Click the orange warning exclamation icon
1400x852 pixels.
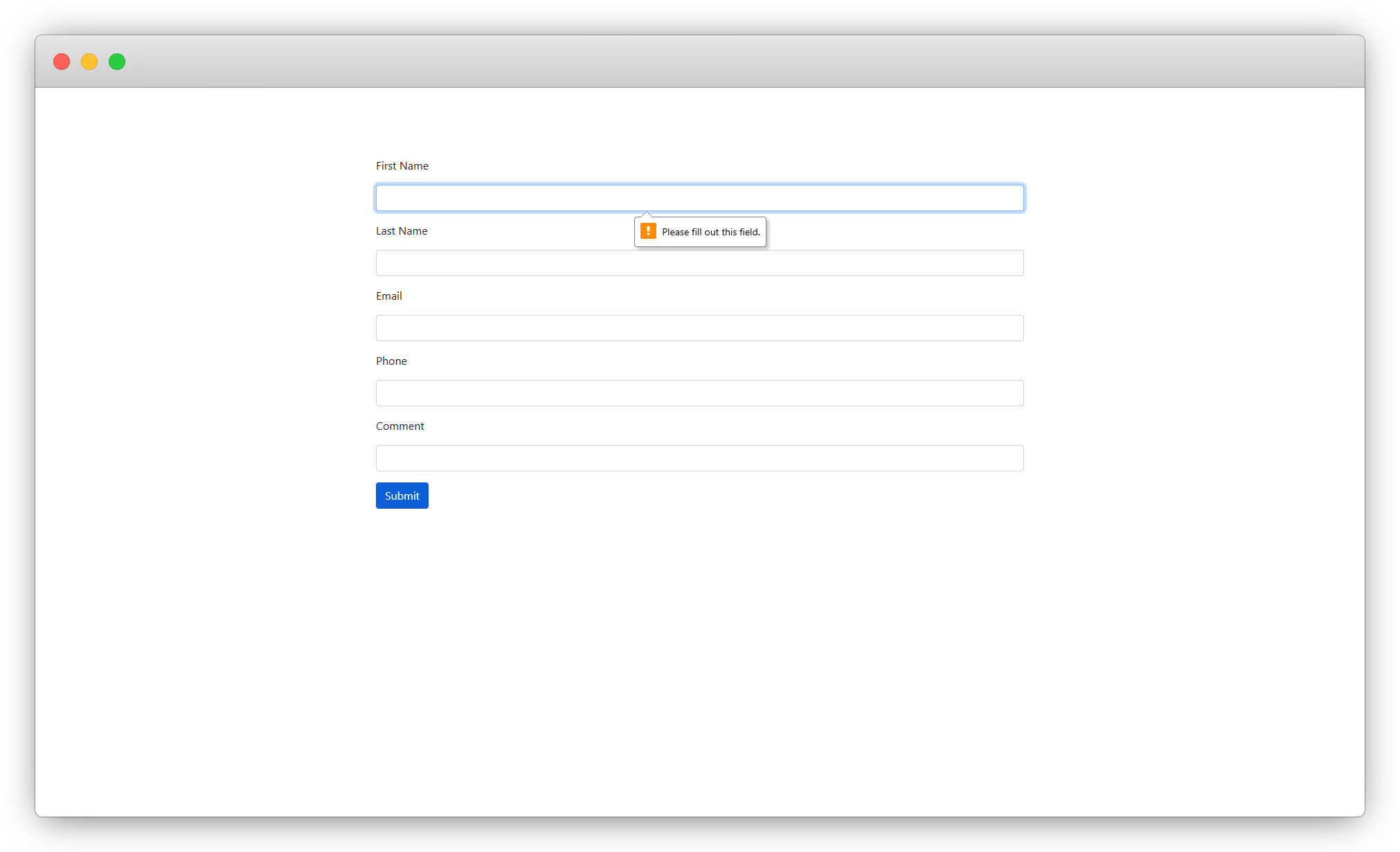point(648,231)
